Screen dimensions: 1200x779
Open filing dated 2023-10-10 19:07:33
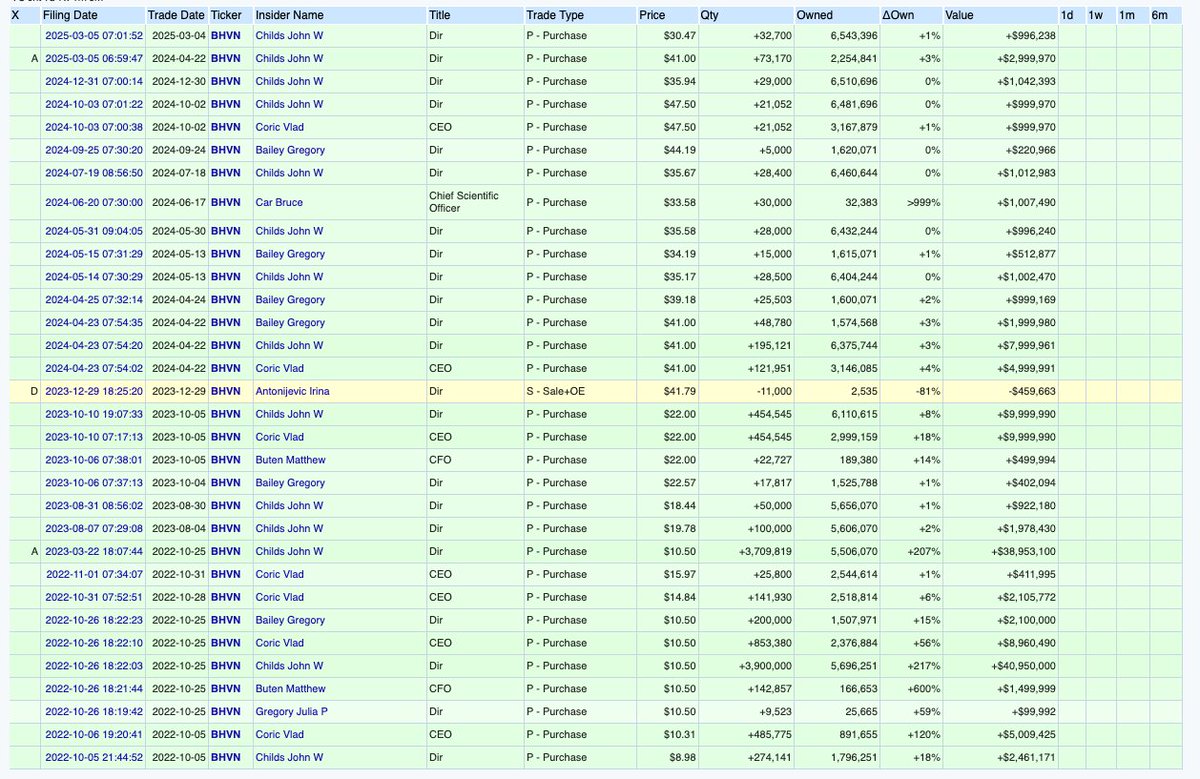coord(94,414)
